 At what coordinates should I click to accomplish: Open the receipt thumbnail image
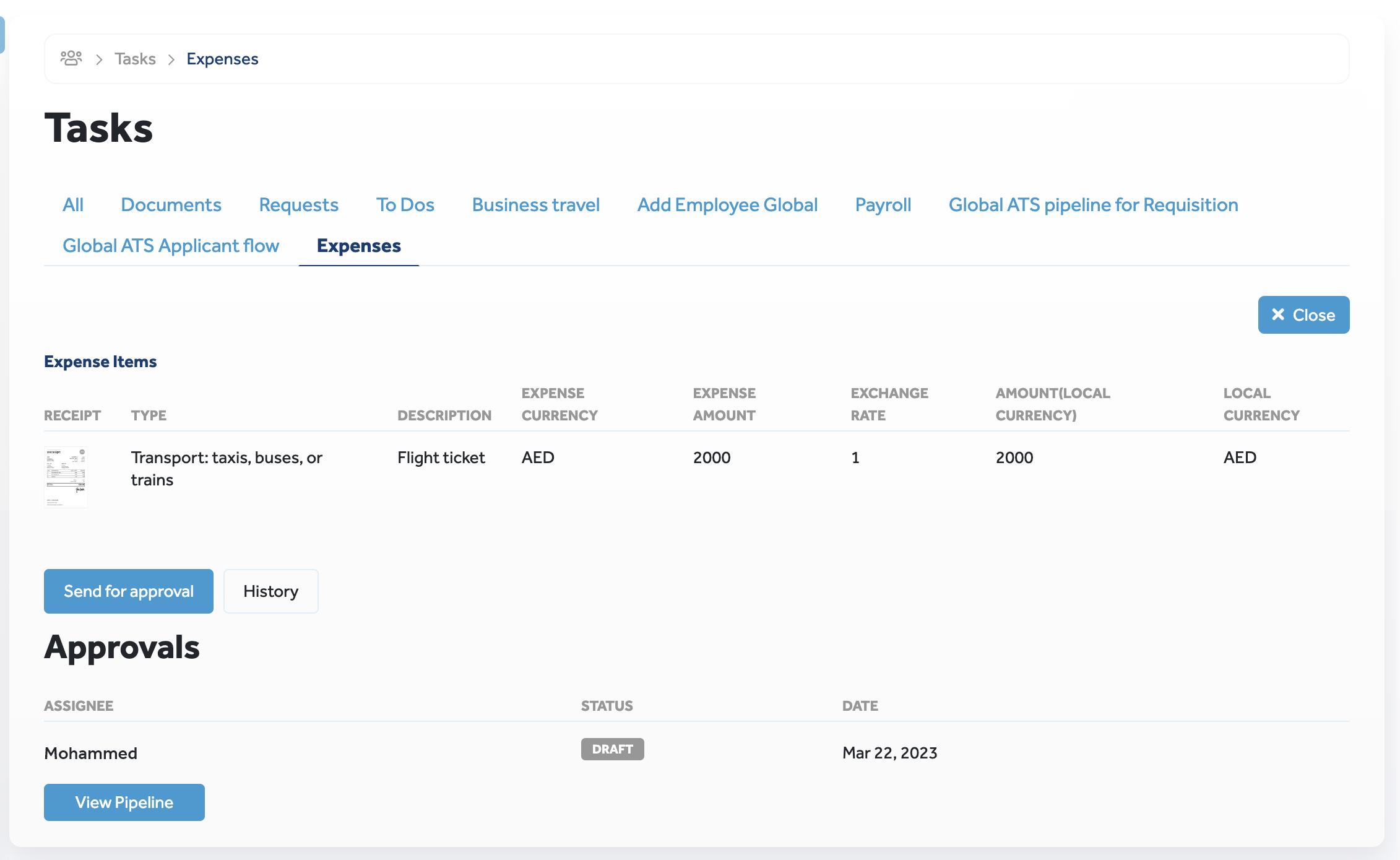66,477
